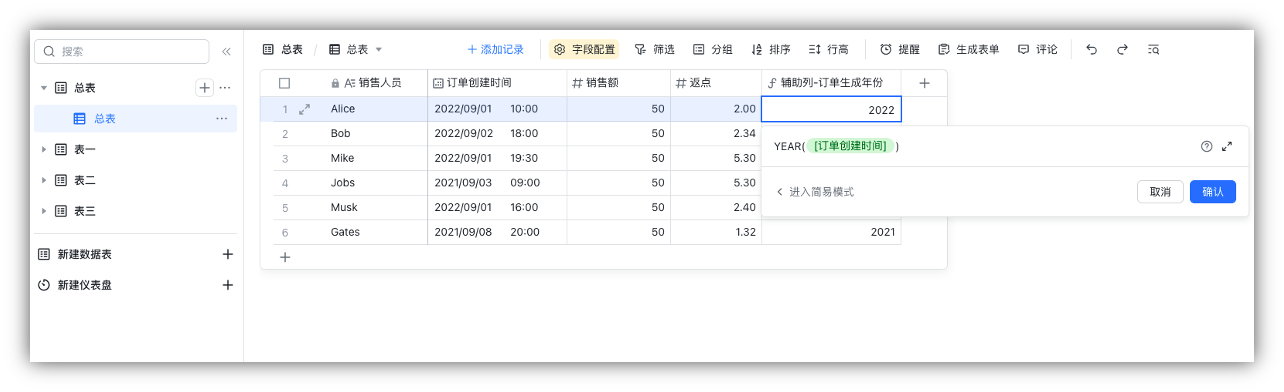Click the plus next to 新建数据表
This screenshot has height=392, width=1284.
[x=227, y=254]
